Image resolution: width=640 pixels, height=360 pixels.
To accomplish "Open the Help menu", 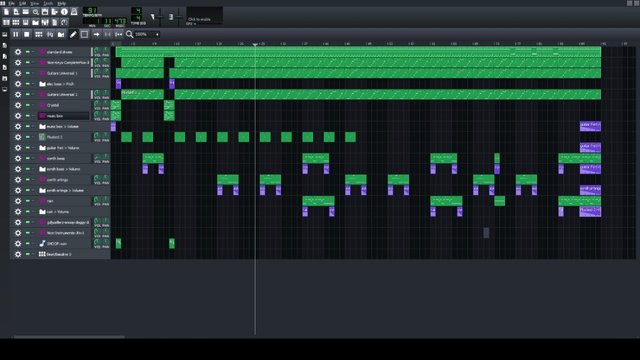I will [x=62, y=3].
